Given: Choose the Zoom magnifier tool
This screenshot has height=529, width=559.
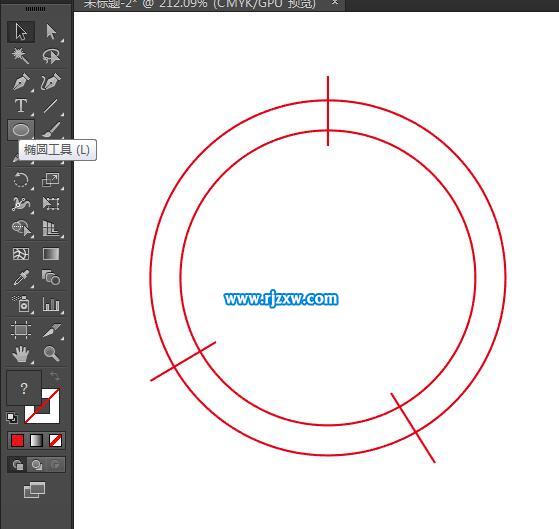Looking at the screenshot, I should tap(51, 353).
